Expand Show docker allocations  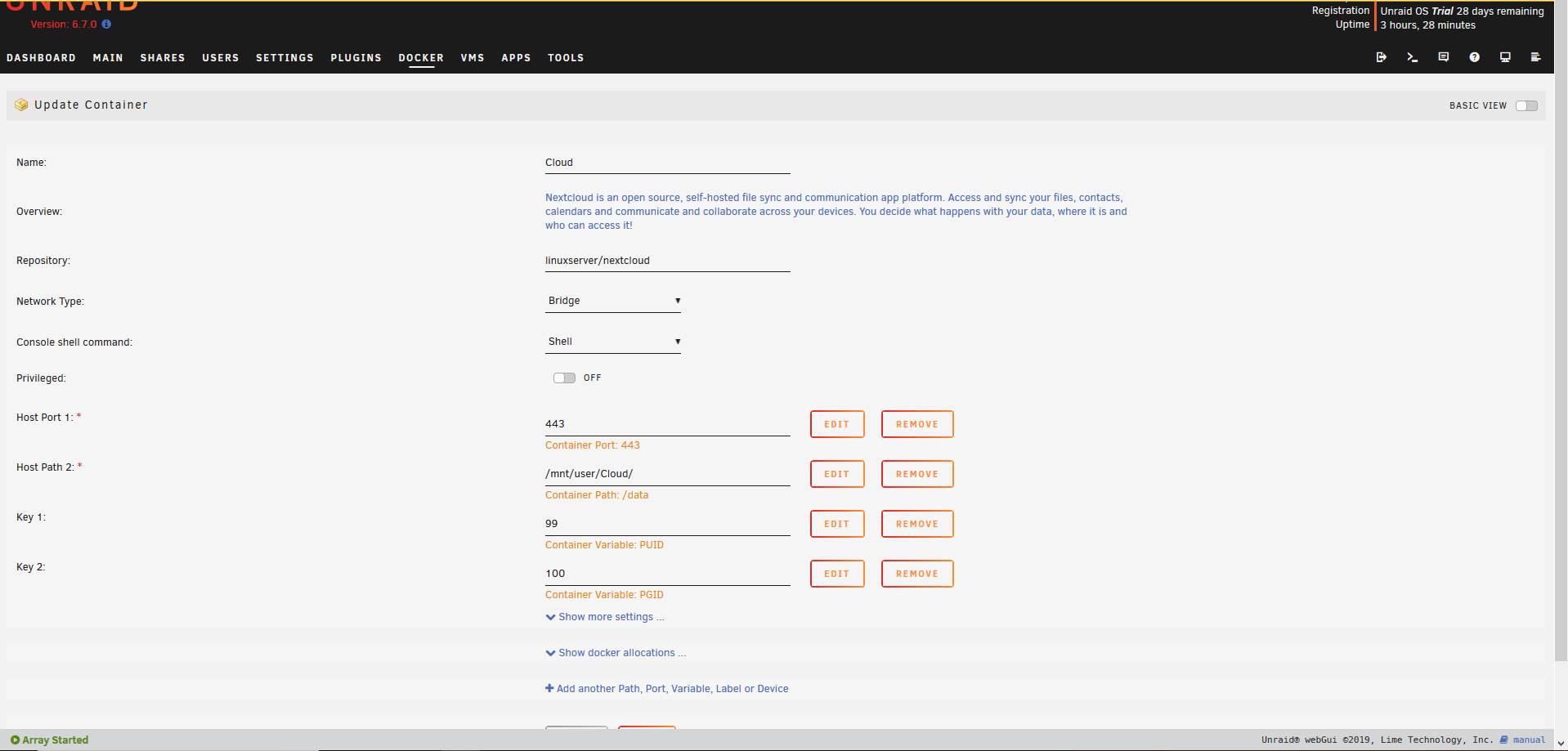[x=616, y=653]
